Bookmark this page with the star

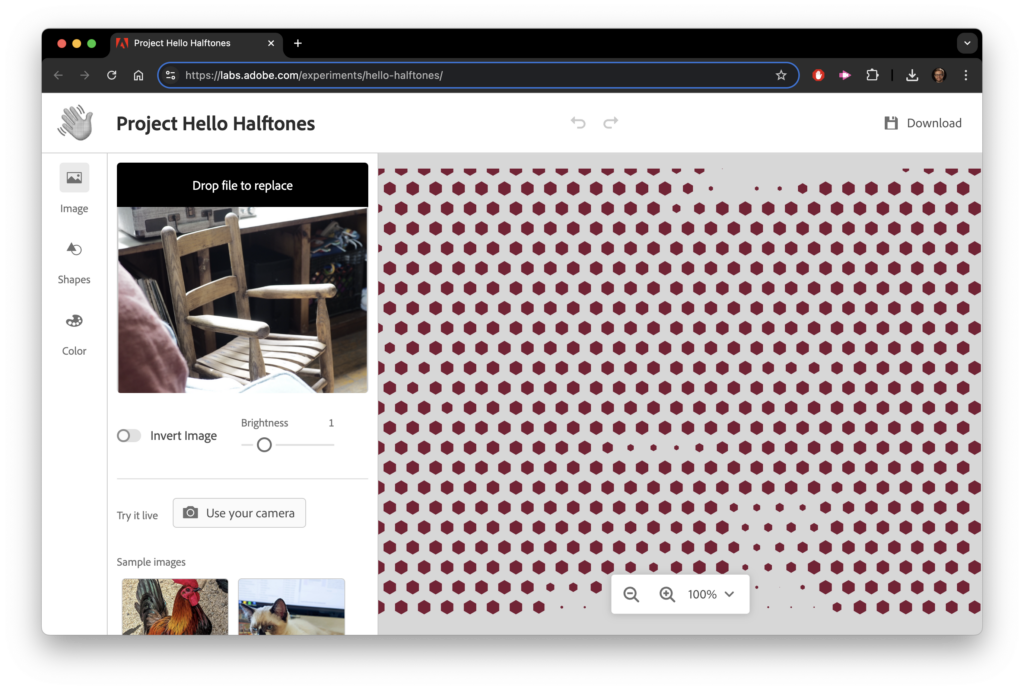(x=781, y=75)
